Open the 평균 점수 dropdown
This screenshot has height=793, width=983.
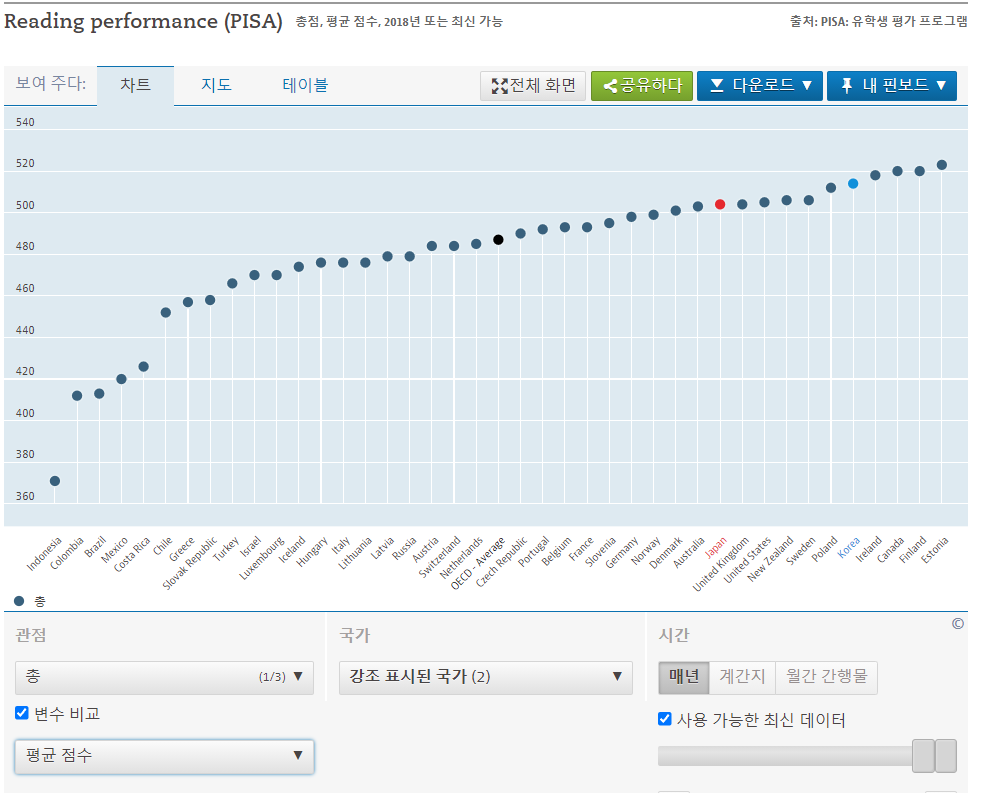(x=164, y=756)
